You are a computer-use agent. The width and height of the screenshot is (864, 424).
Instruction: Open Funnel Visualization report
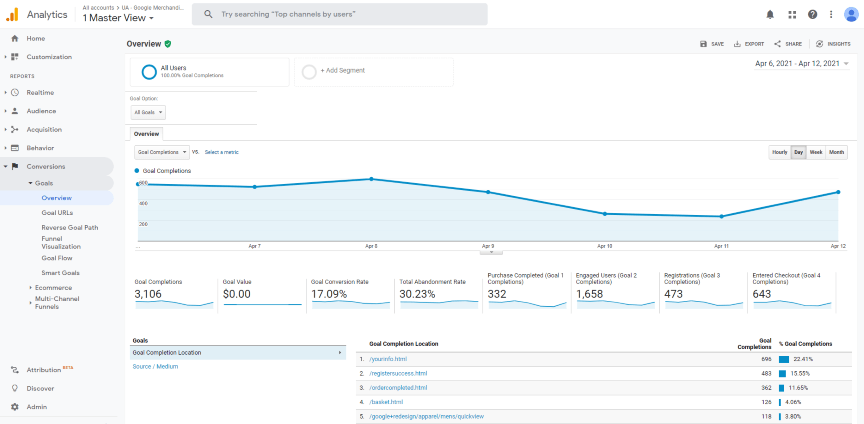point(61,243)
